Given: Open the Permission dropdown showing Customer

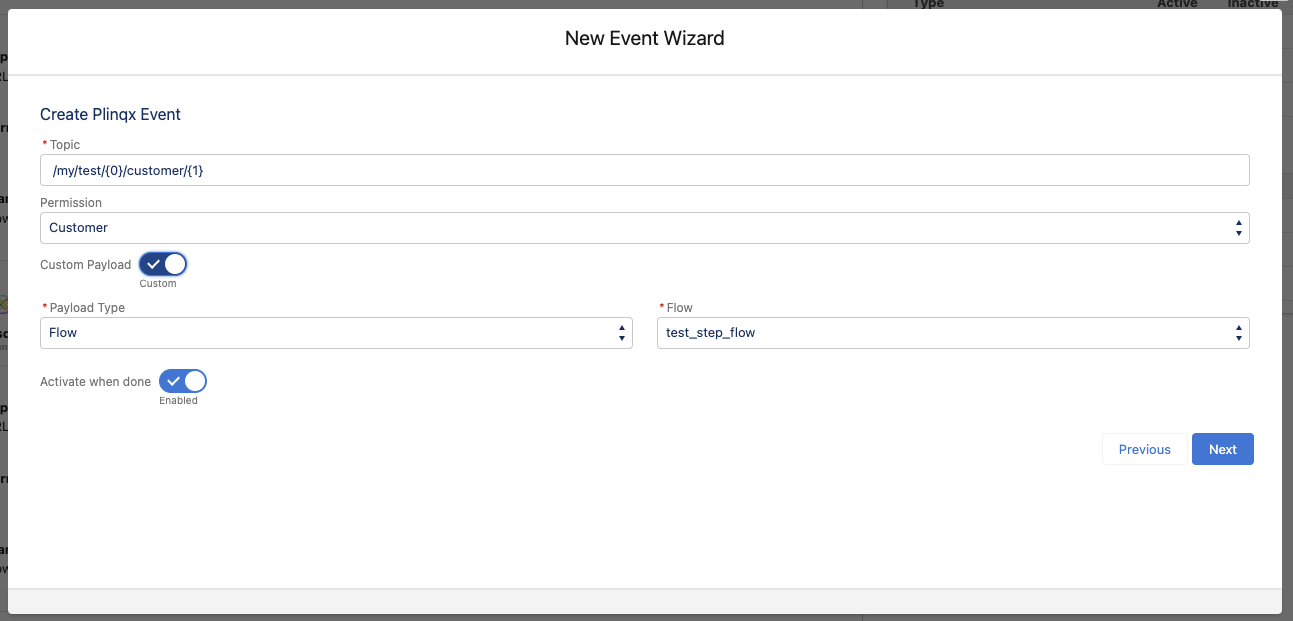Looking at the screenshot, I should [645, 228].
